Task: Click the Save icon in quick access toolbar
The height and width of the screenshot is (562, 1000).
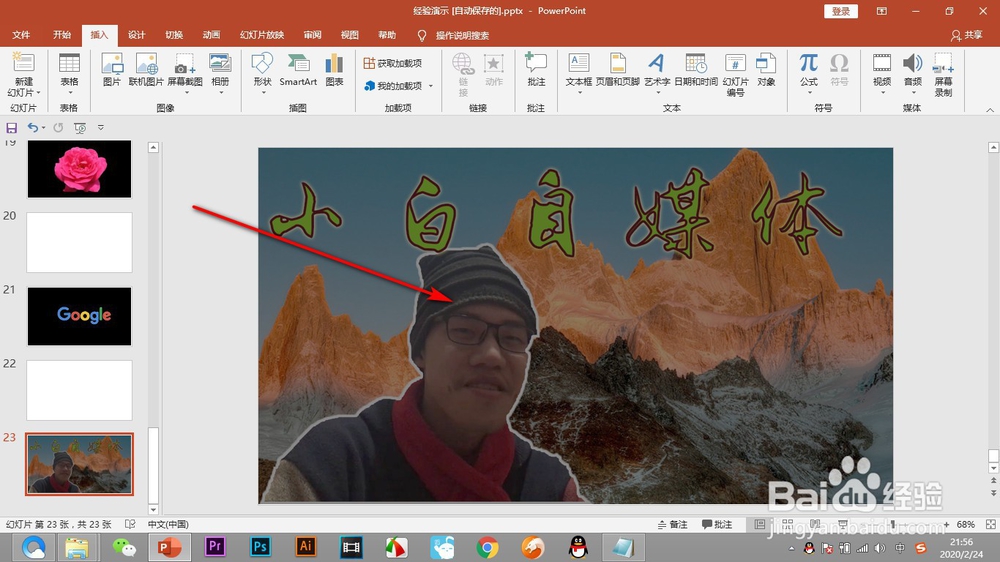Action: click(11, 128)
